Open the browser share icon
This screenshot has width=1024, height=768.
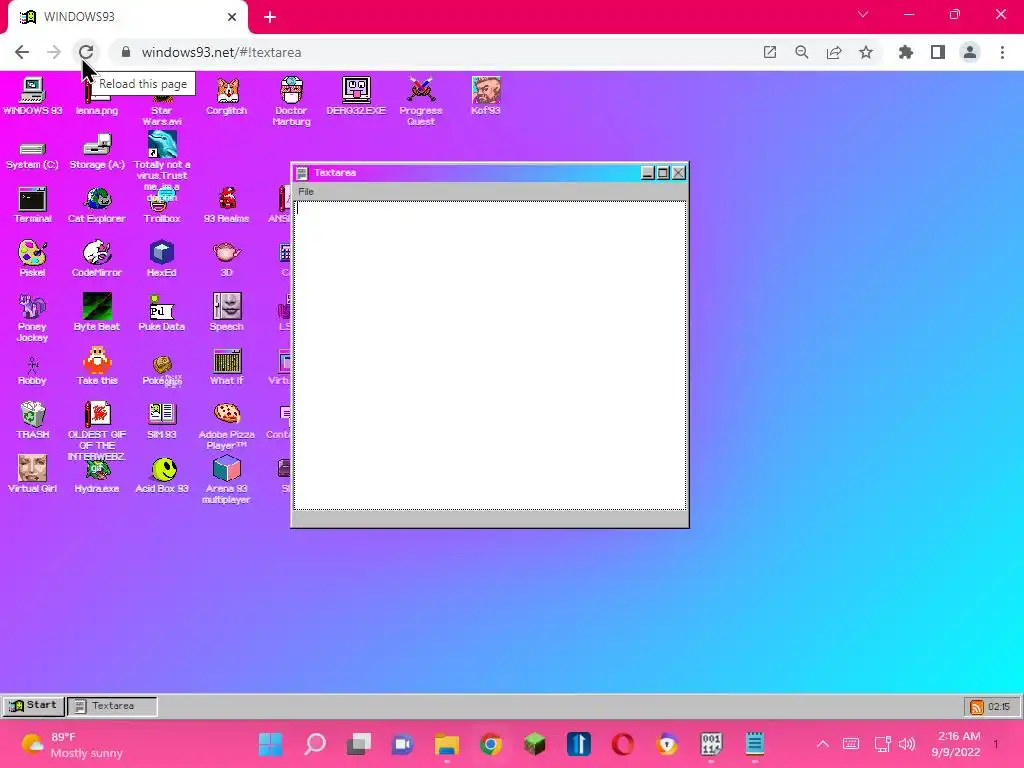[834, 52]
